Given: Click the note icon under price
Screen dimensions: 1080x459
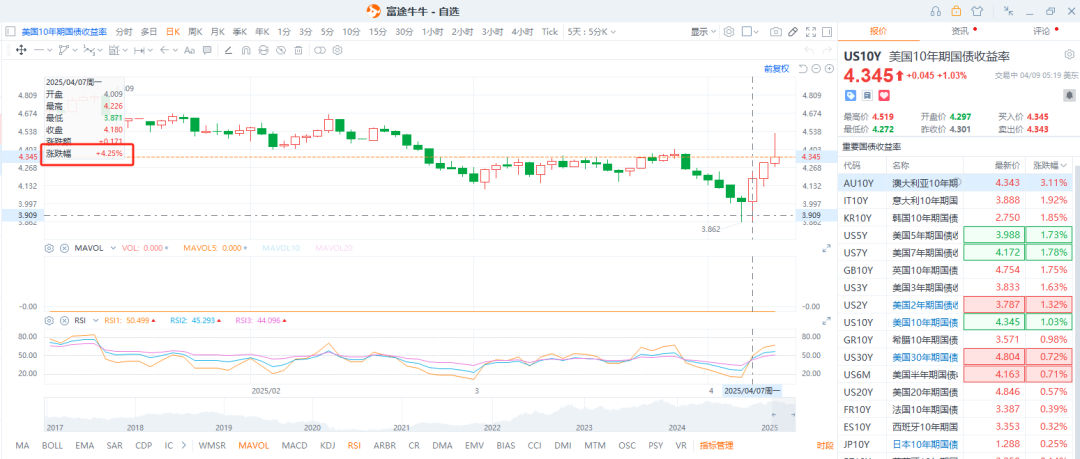Looking at the screenshot, I should tap(867, 95).
